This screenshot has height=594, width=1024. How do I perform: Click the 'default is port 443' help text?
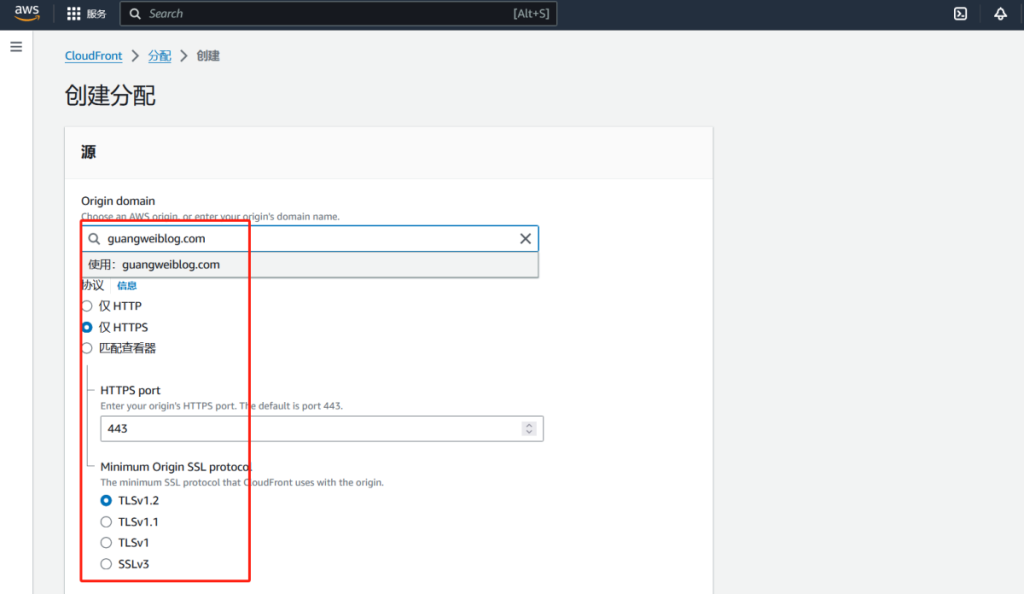point(221,406)
